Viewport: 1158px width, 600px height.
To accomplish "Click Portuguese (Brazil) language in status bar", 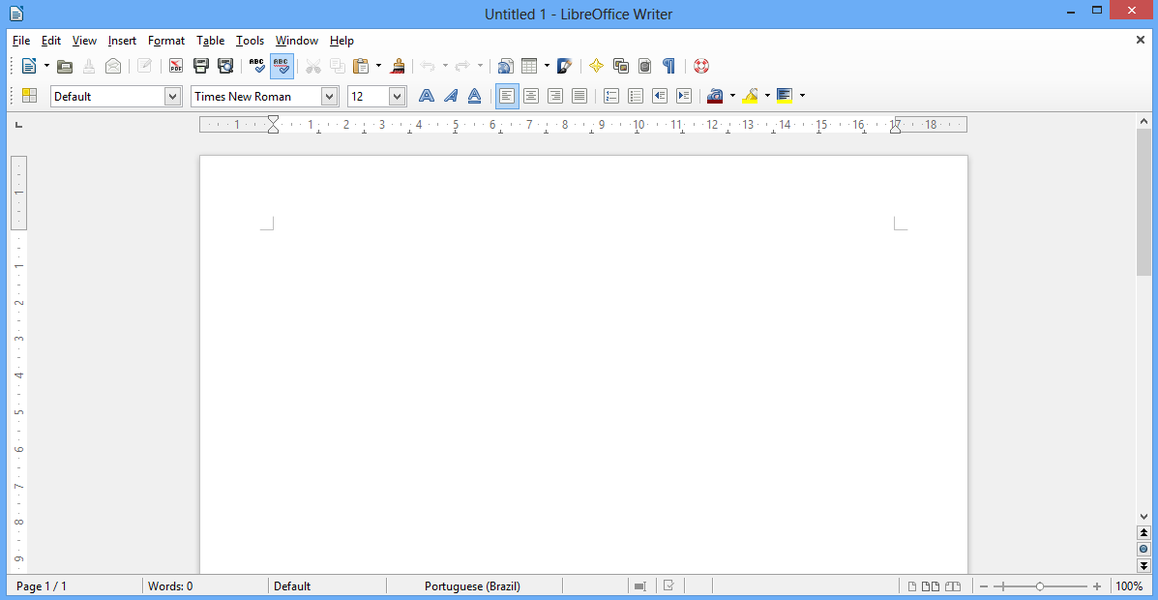I will [472, 586].
